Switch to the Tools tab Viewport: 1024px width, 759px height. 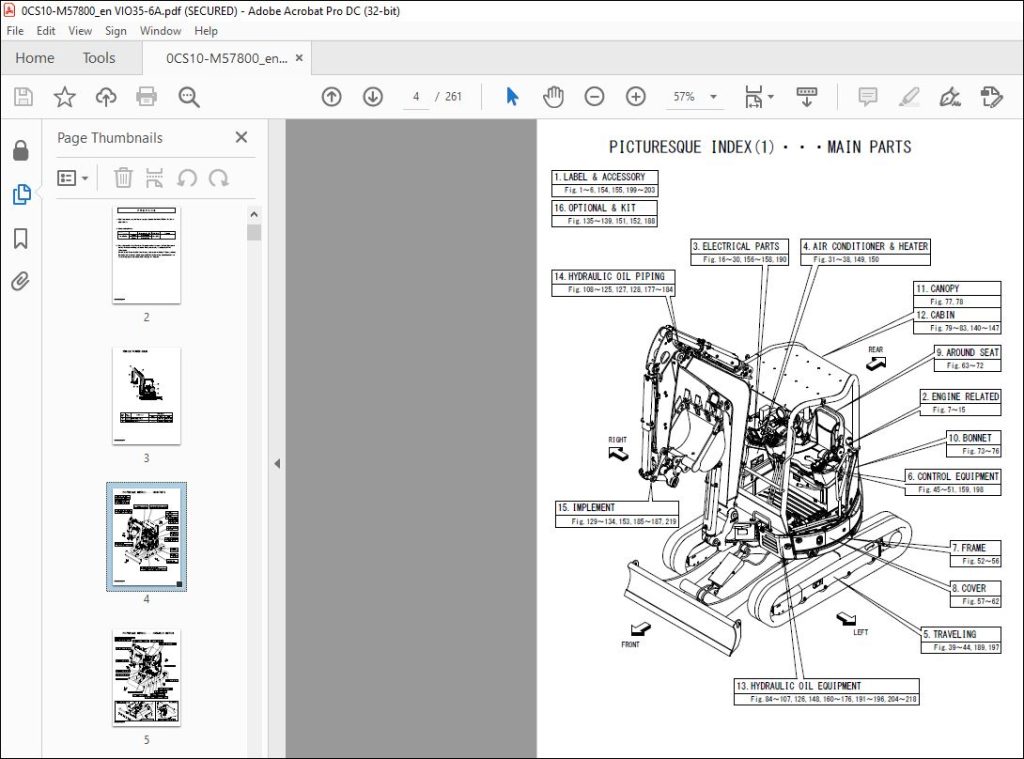[99, 58]
